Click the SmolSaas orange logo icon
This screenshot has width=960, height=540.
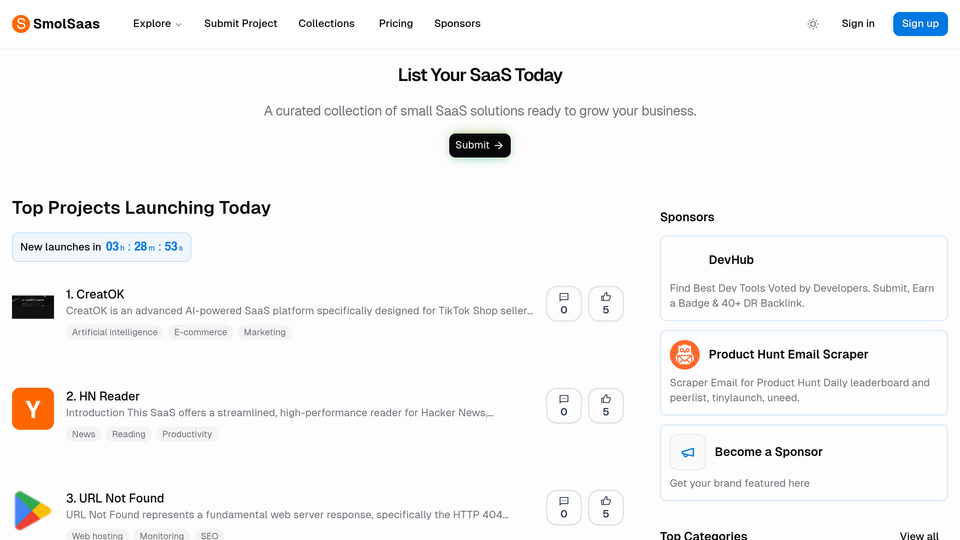click(21, 24)
